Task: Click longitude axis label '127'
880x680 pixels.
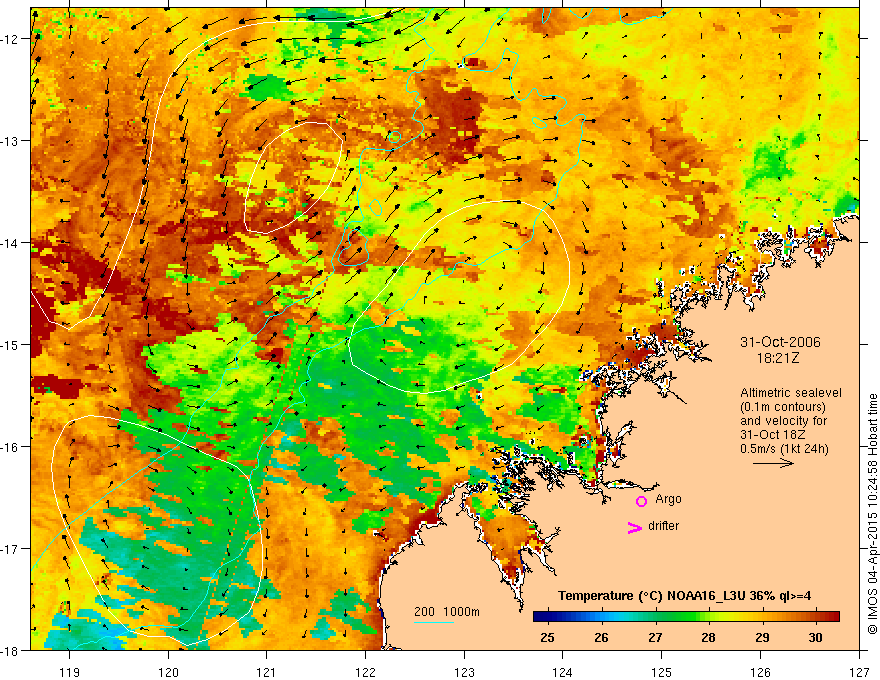Action: [x=859, y=672]
